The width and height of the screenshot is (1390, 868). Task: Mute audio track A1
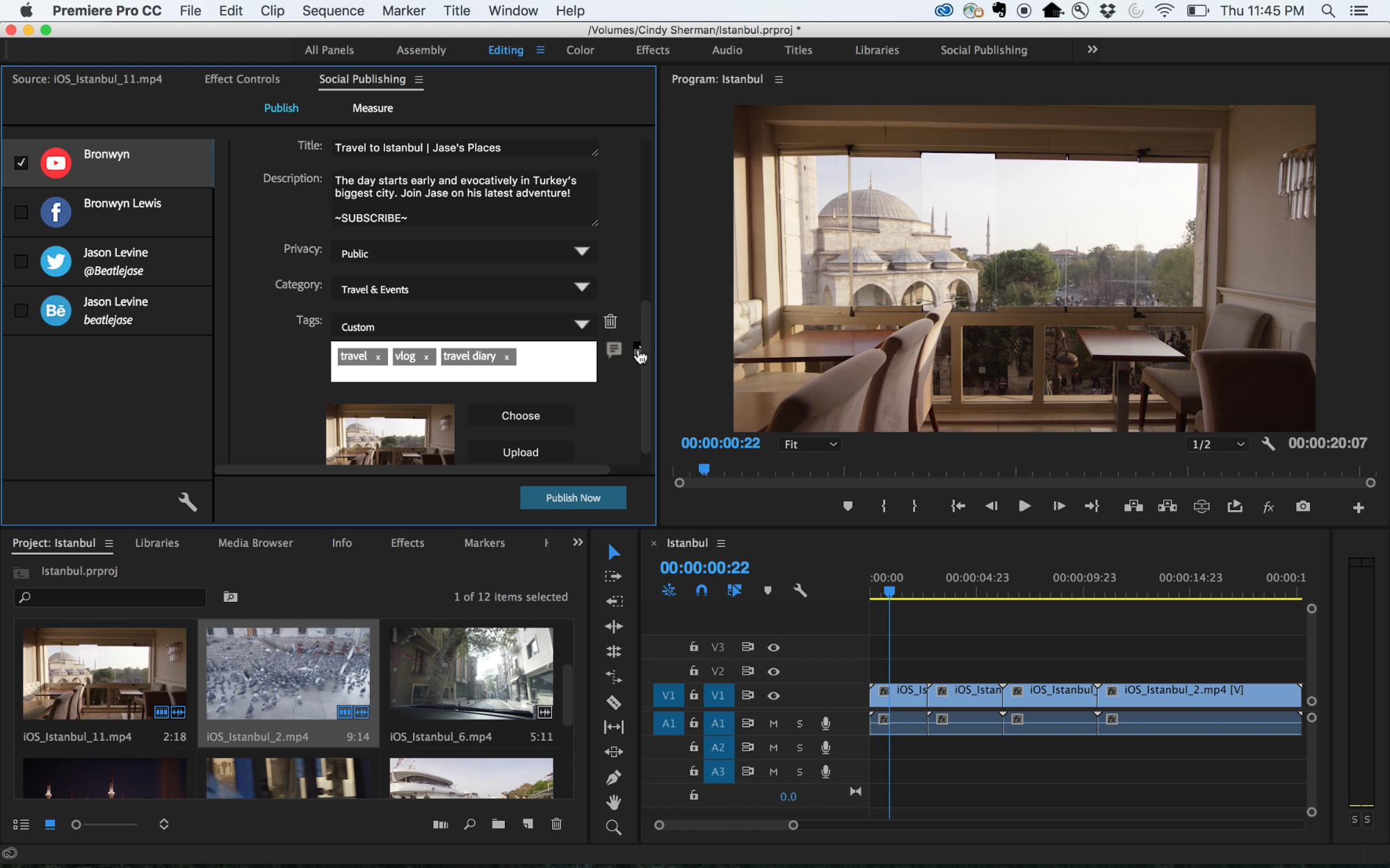pyautogui.click(x=773, y=723)
